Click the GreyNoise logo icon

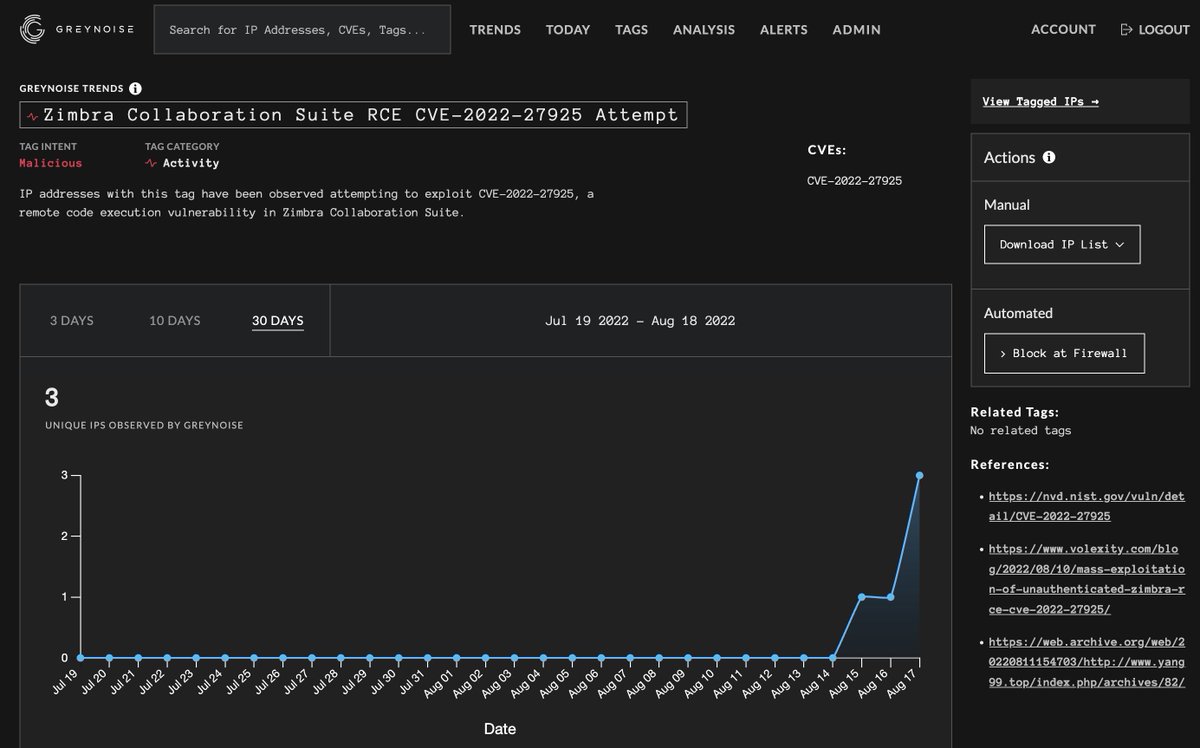pyautogui.click(x=33, y=29)
